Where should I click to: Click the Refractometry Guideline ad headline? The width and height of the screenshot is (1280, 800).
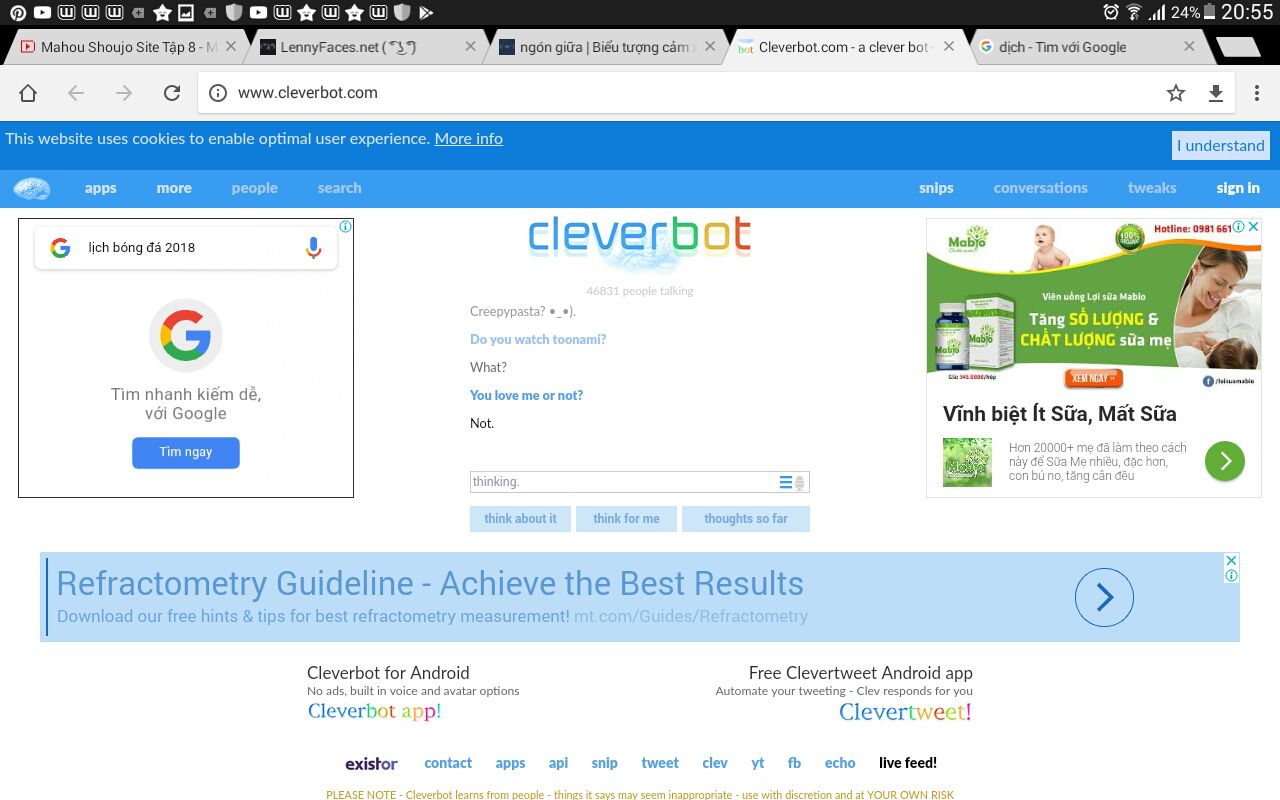click(430, 584)
